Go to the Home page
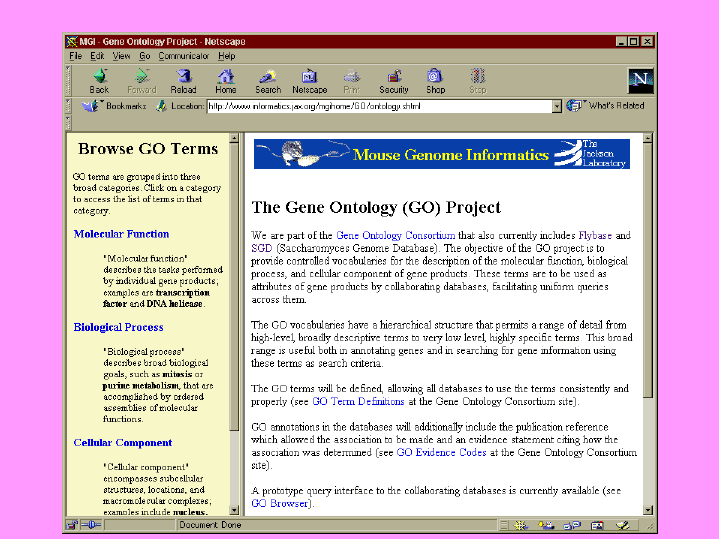Image resolution: width=719 pixels, height=539 pixels. click(x=226, y=81)
